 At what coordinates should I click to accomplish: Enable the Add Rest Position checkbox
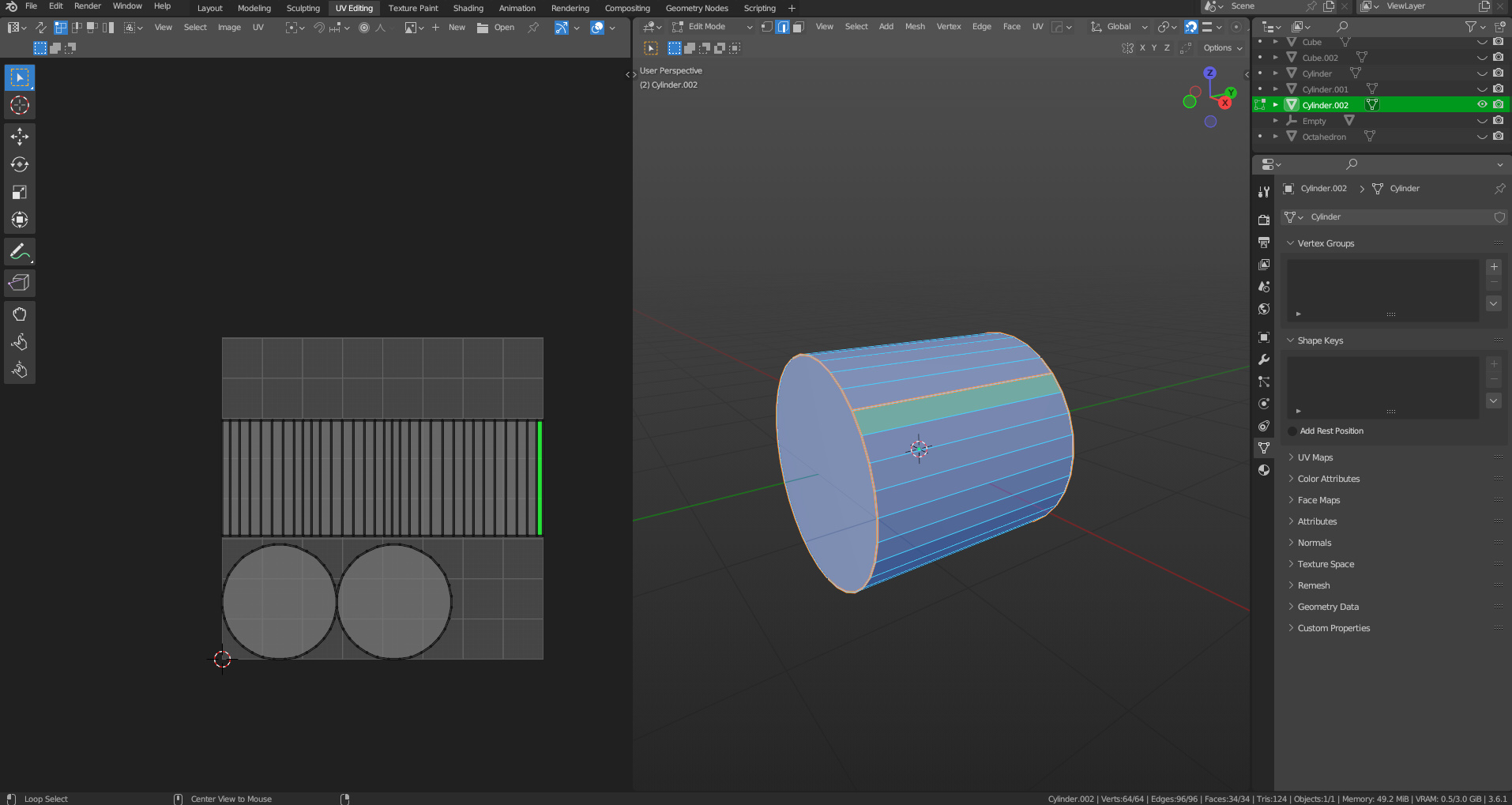coord(1292,431)
